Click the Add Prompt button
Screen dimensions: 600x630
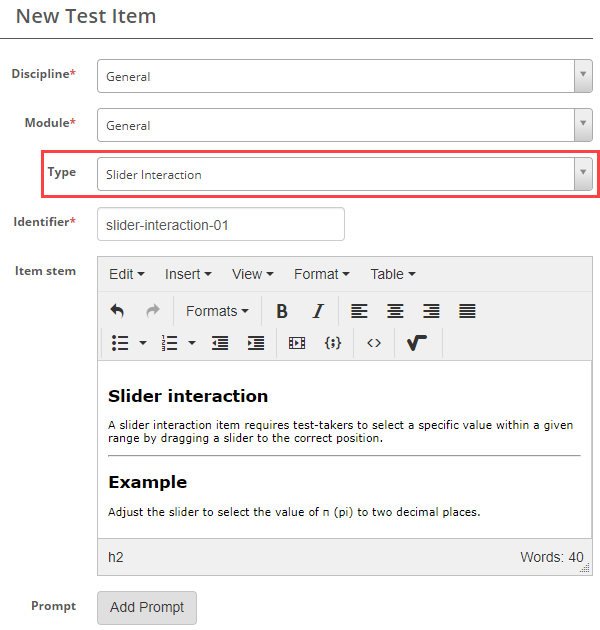pyautogui.click(x=147, y=608)
